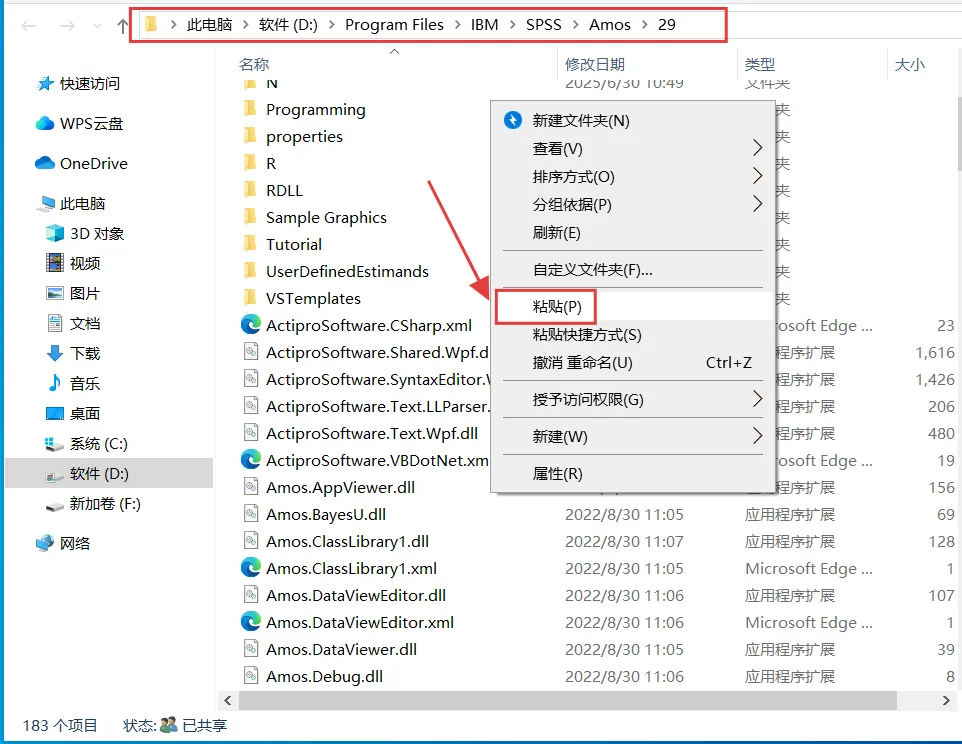Click dll icon of Amos.BayesU.dll
This screenshot has height=744, width=962.
pos(251,513)
